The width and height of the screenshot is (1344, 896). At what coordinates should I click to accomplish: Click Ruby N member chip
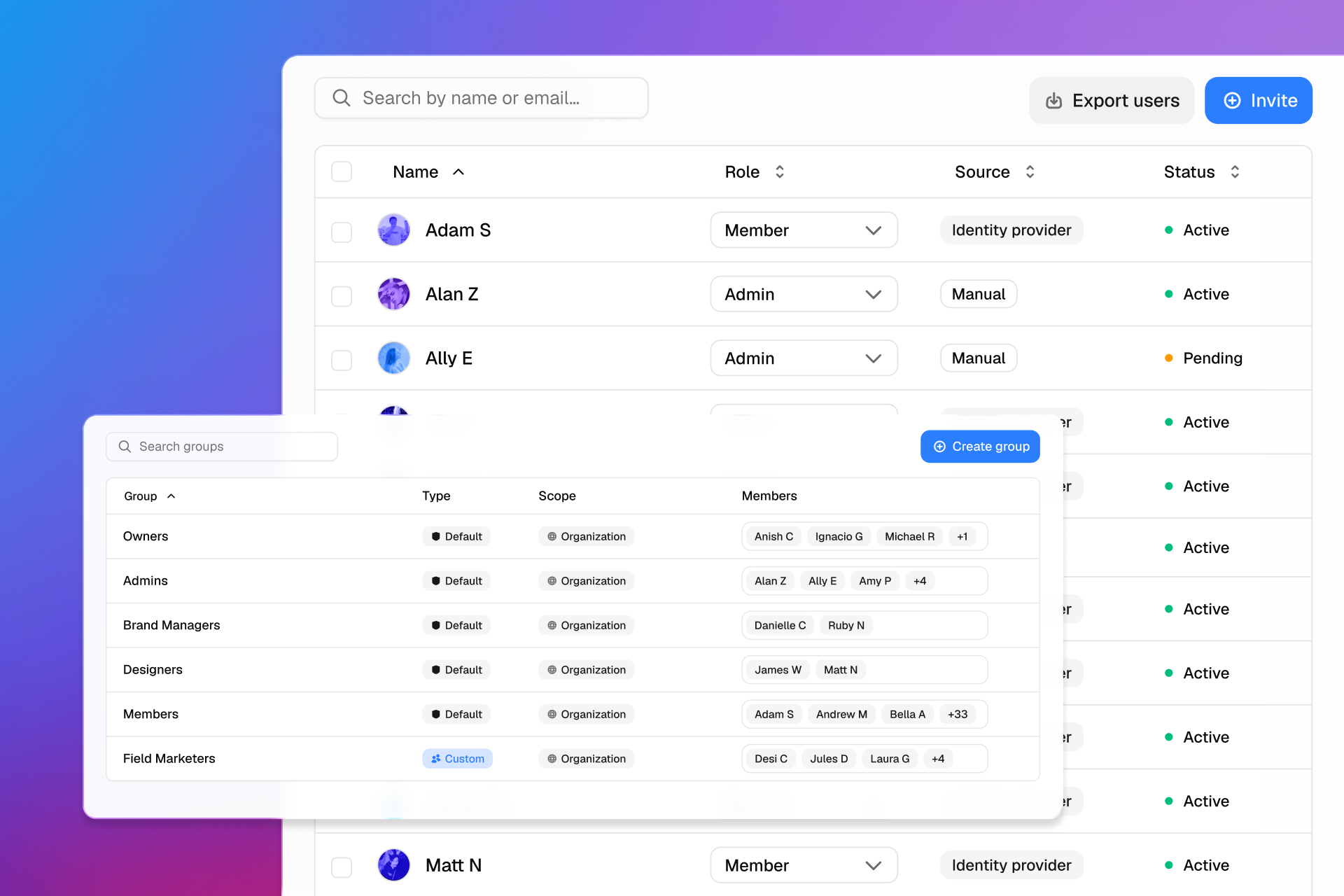coord(846,625)
